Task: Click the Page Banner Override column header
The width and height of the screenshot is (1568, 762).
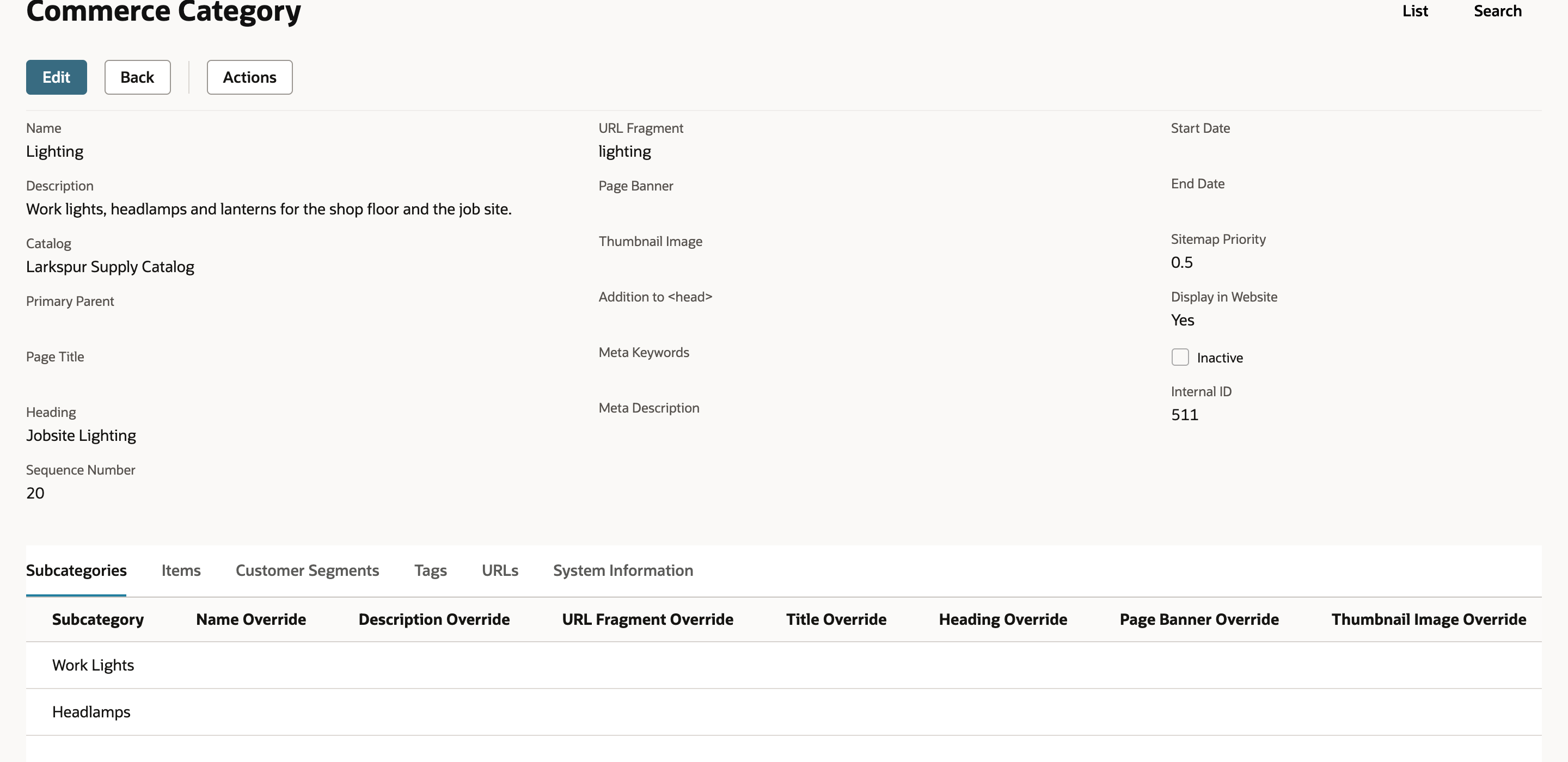Action: (x=1198, y=619)
